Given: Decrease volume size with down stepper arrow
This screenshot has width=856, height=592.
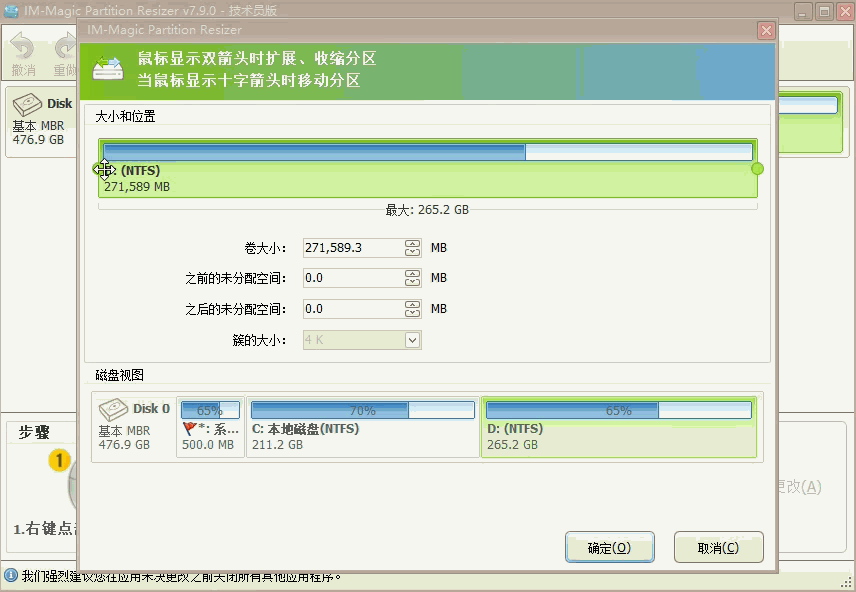Looking at the screenshot, I should click(413, 252).
